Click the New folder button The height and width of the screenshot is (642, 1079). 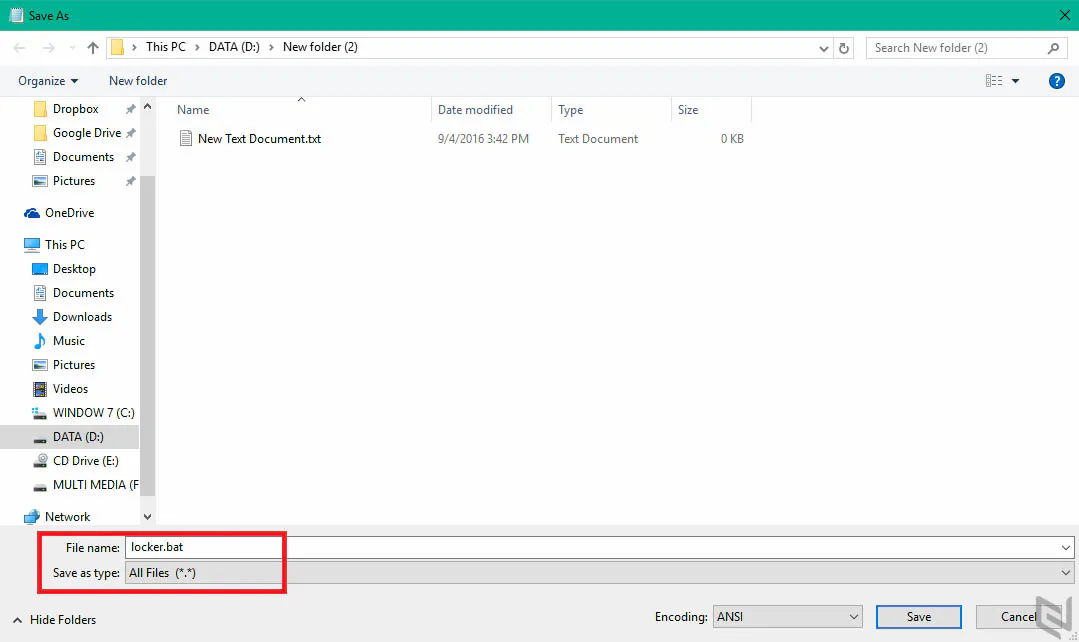pyautogui.click(x=138, y=81)
